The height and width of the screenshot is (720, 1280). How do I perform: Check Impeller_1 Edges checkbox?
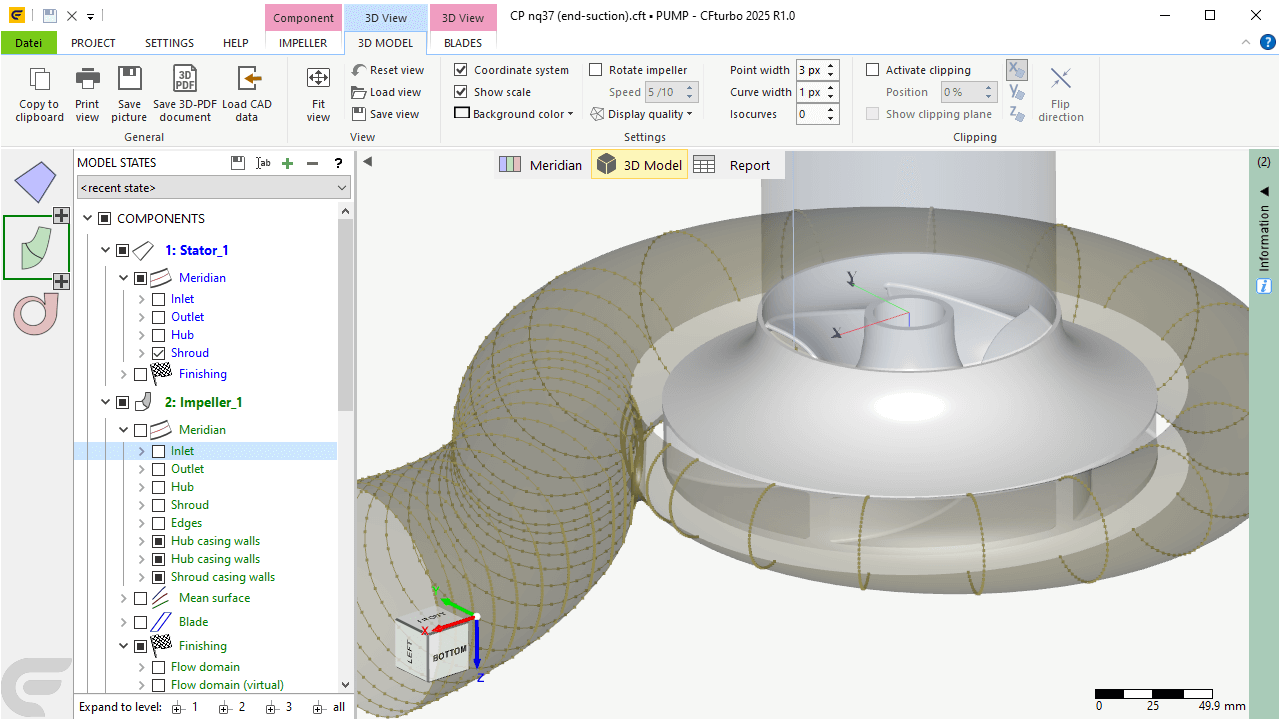tap(158, 523)
